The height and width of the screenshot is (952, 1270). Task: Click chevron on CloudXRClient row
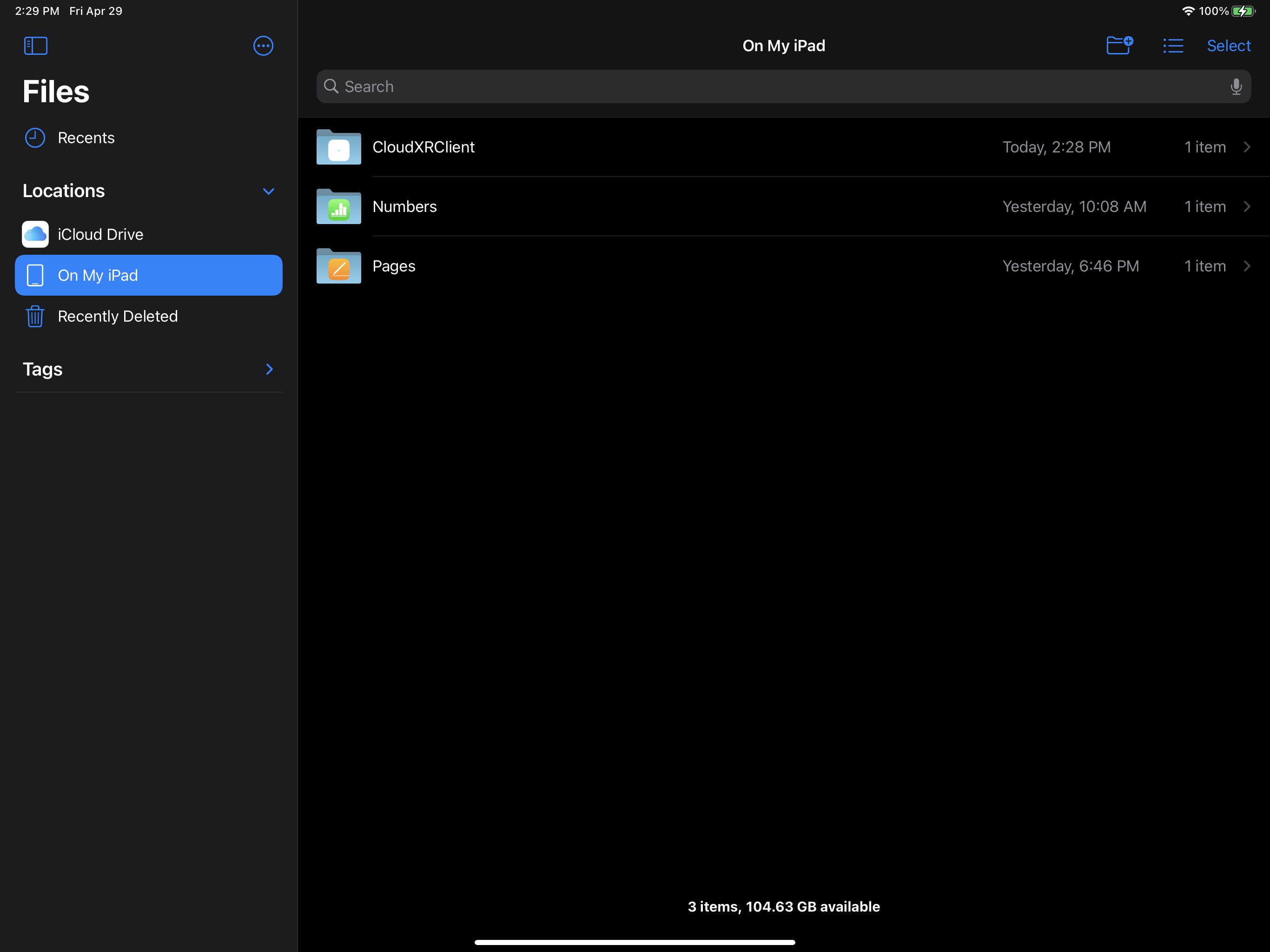pyautogui.click(x=1246, y=147)
